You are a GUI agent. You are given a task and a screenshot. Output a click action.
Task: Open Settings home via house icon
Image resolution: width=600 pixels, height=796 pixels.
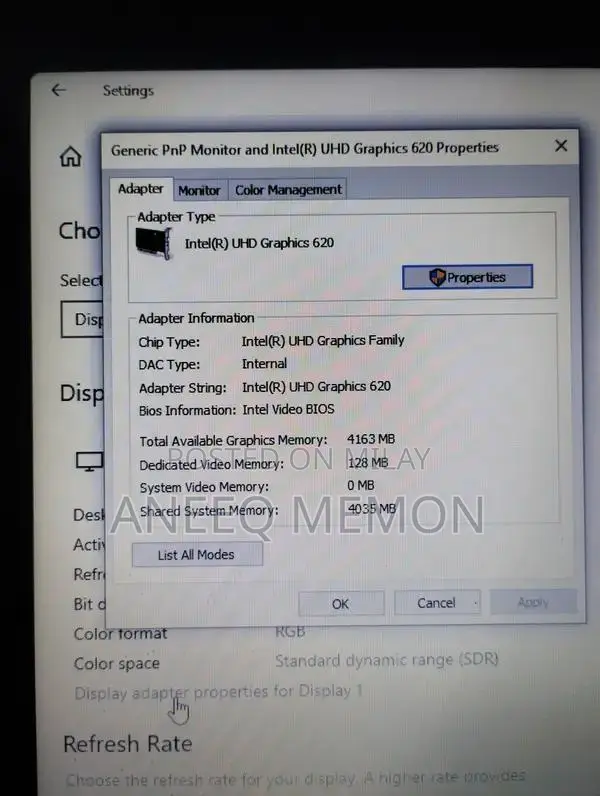71,156
